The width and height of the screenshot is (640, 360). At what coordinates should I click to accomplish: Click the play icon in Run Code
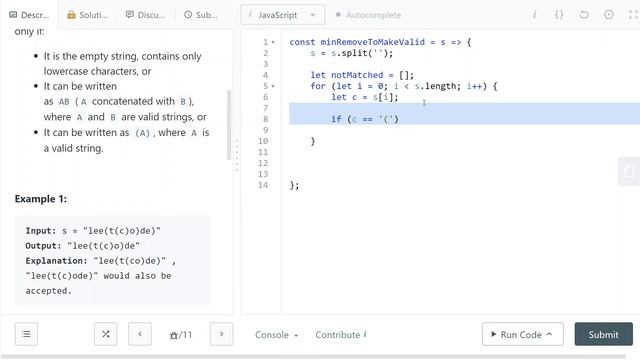pos(493,334)
